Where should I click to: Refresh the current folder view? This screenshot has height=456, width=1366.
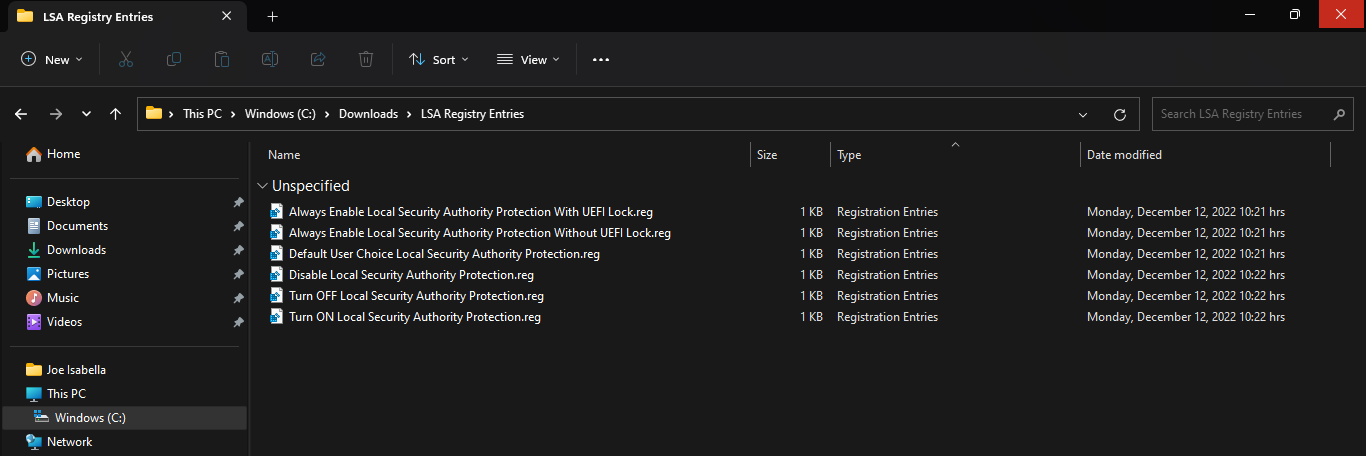1120,114
